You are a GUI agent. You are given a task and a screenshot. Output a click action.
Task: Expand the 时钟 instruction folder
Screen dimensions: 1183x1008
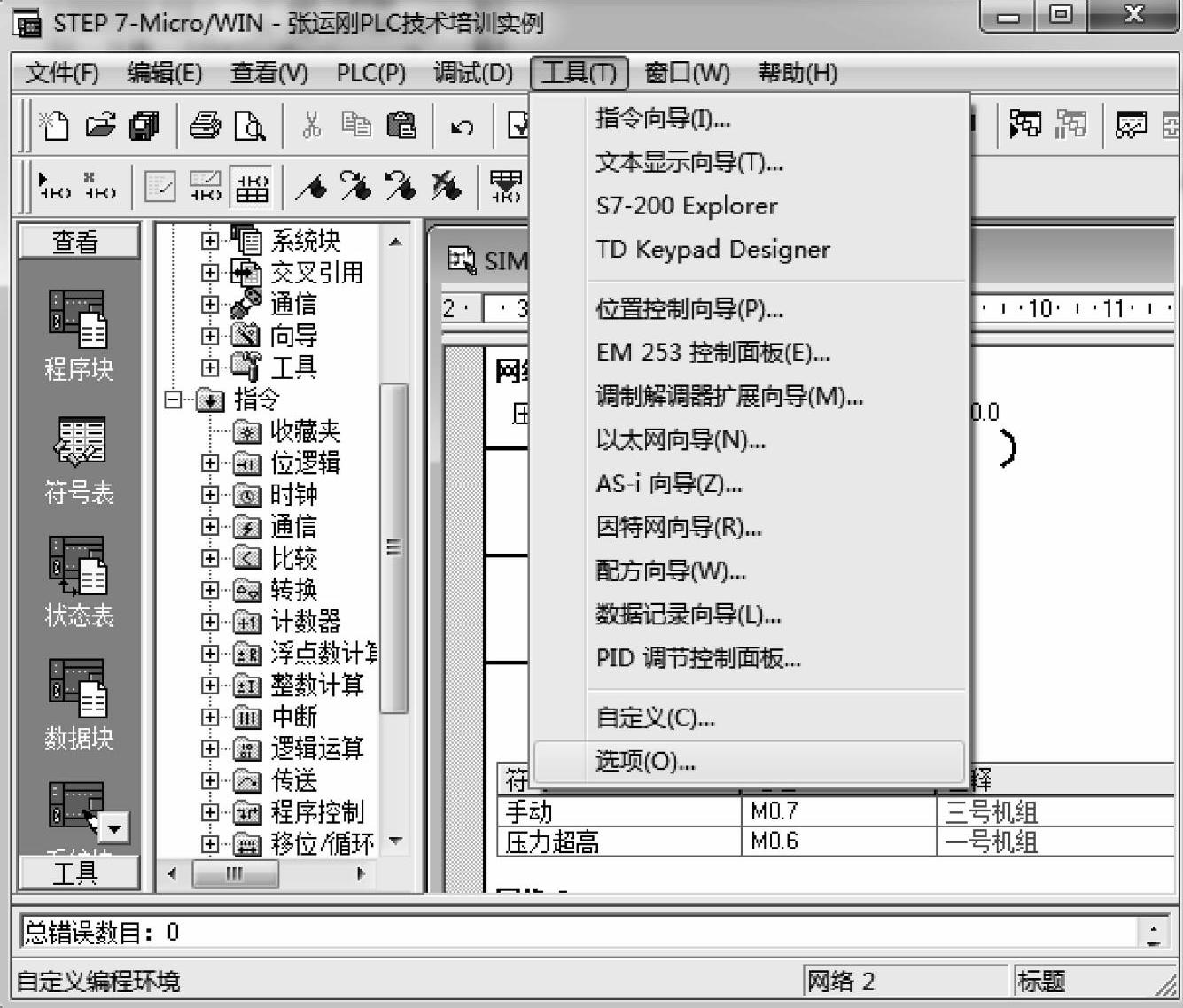(x=209, y=494)
